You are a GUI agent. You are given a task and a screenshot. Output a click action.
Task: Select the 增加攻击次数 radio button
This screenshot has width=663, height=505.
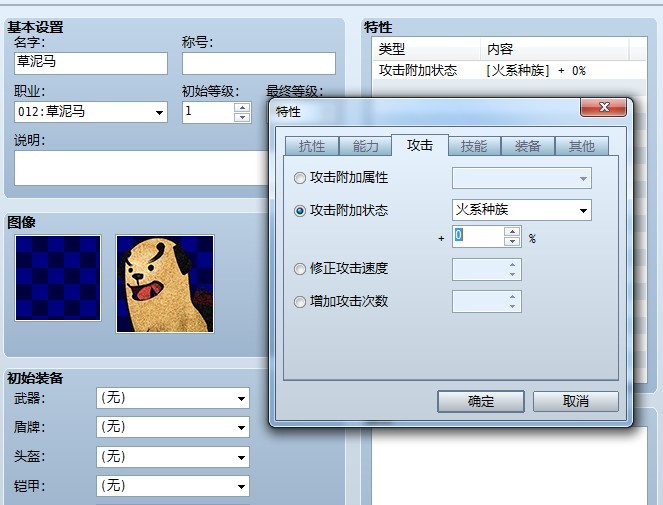pyautogui.click(x=299, y=302)
